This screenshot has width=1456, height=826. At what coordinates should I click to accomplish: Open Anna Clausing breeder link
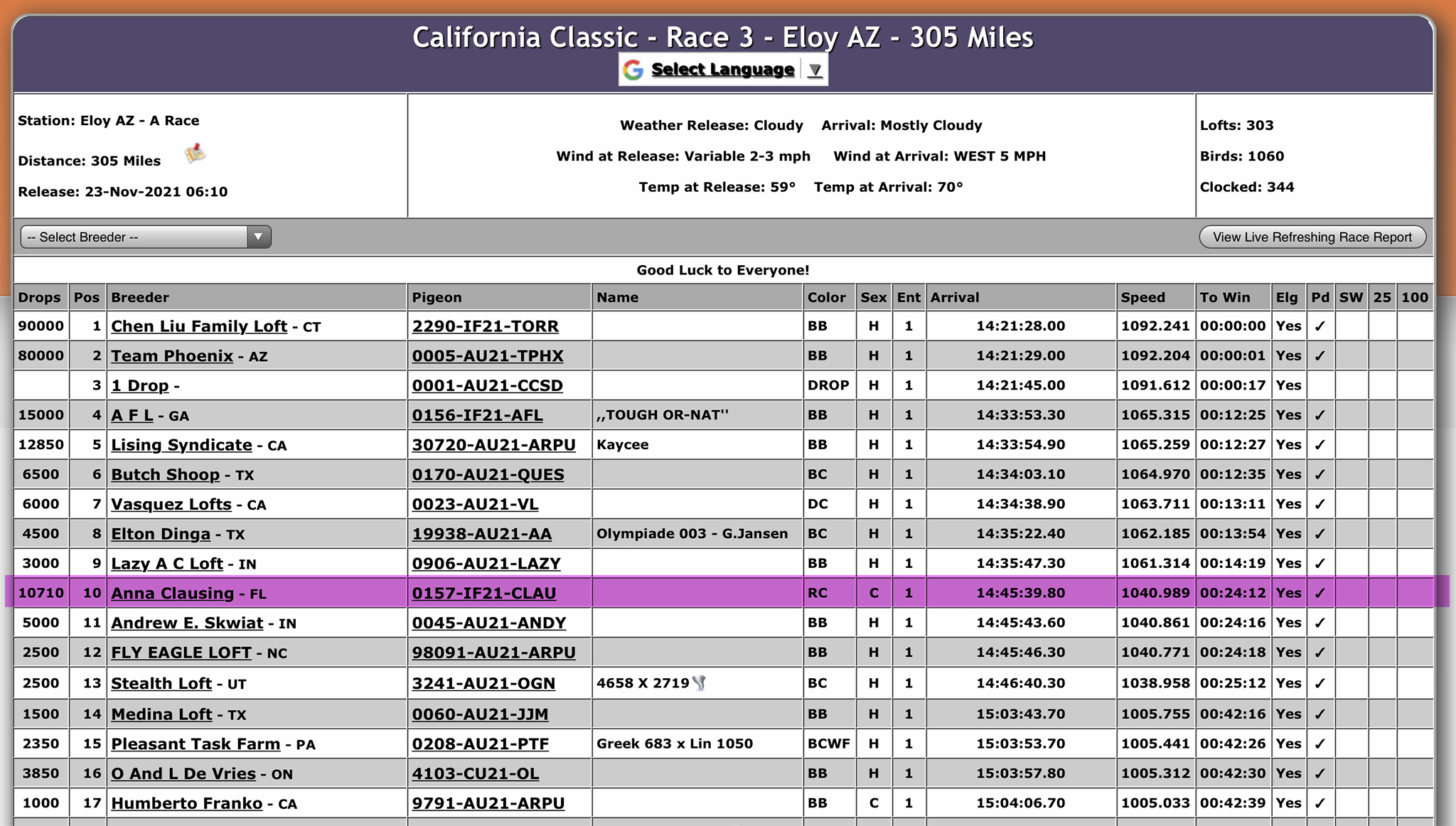click(172, 593)
